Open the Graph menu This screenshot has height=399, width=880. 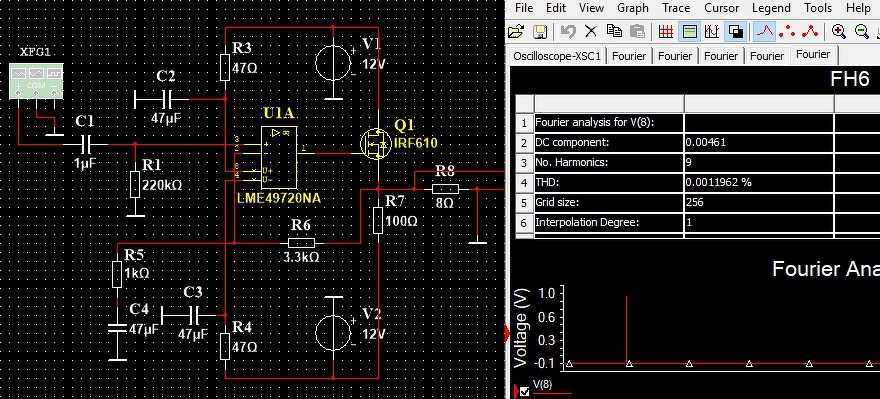(x=632, y=8)
